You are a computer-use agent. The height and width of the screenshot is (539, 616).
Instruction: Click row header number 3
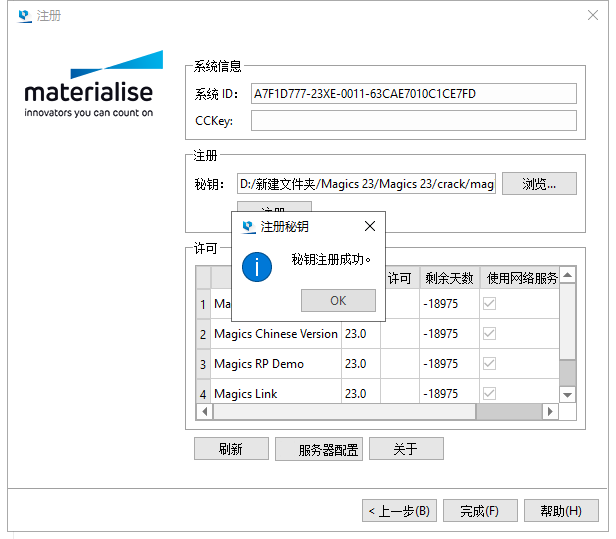pyautogui.click(x=203, y=364)
